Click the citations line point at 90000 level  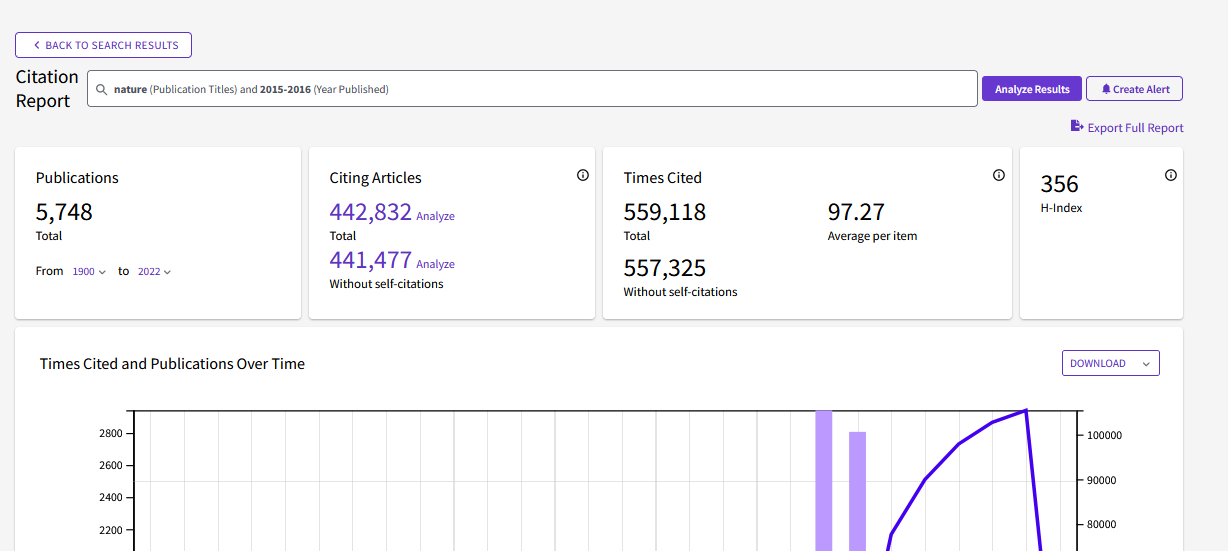tap(924, 480)
